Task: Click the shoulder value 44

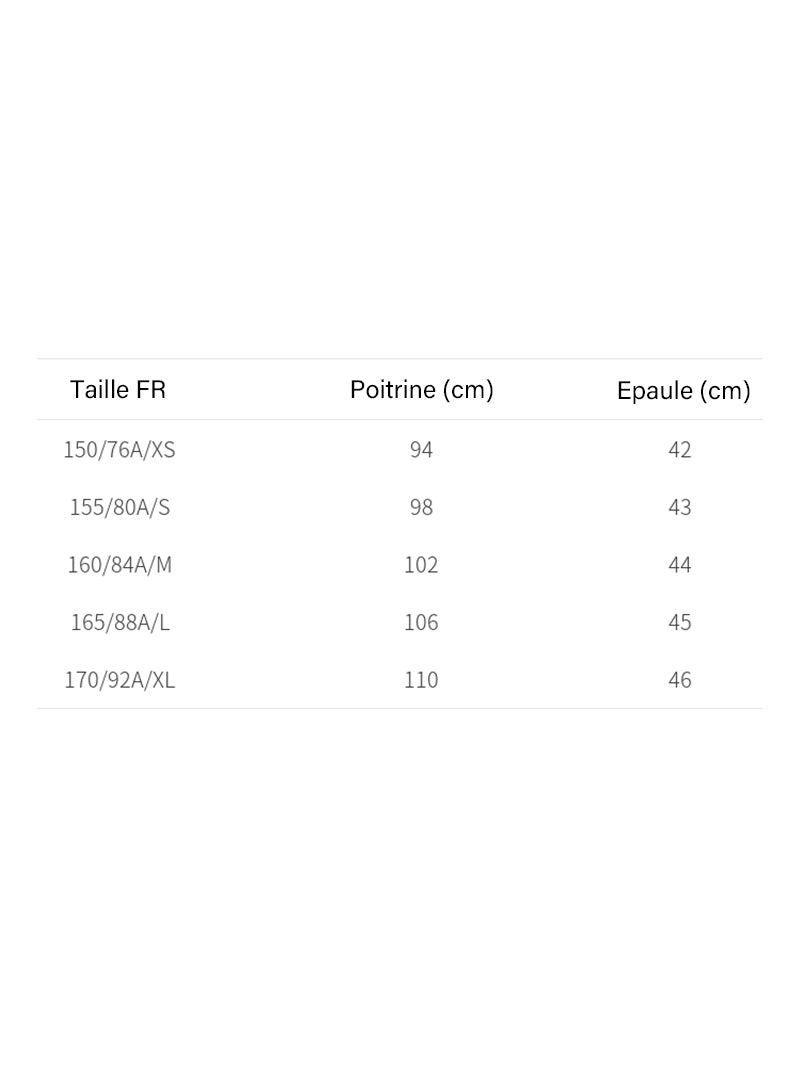Action: 680,565
